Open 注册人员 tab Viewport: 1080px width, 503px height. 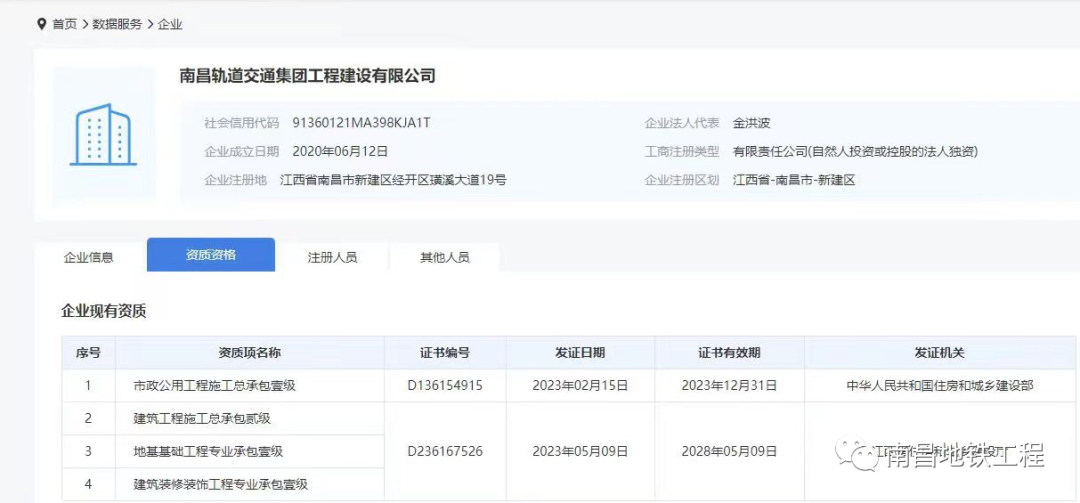(x=332, y=258)
